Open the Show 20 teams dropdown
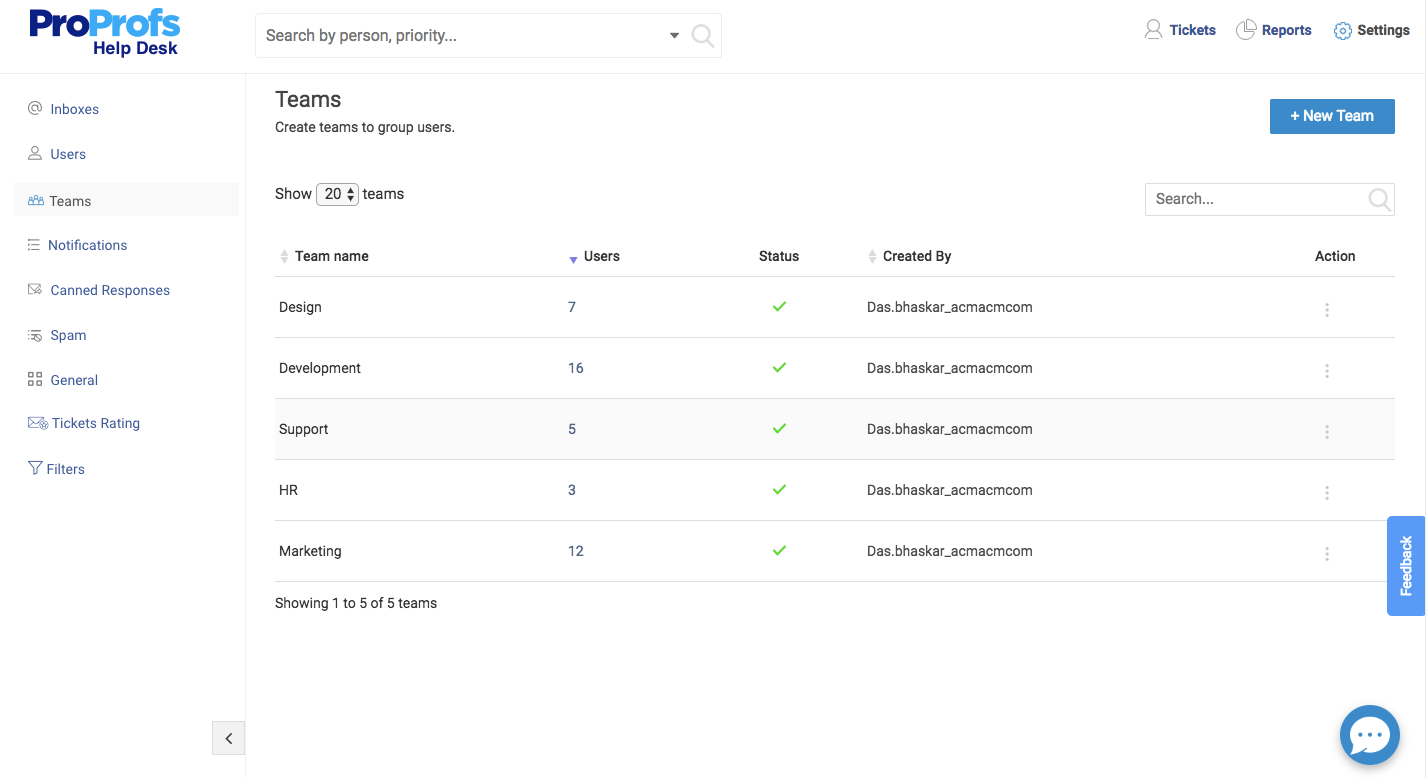 click(x=337, y=194)
